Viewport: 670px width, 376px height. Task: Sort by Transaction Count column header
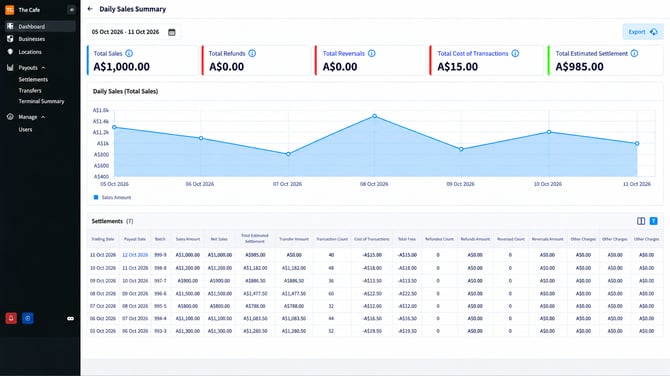tap(332, 239)
